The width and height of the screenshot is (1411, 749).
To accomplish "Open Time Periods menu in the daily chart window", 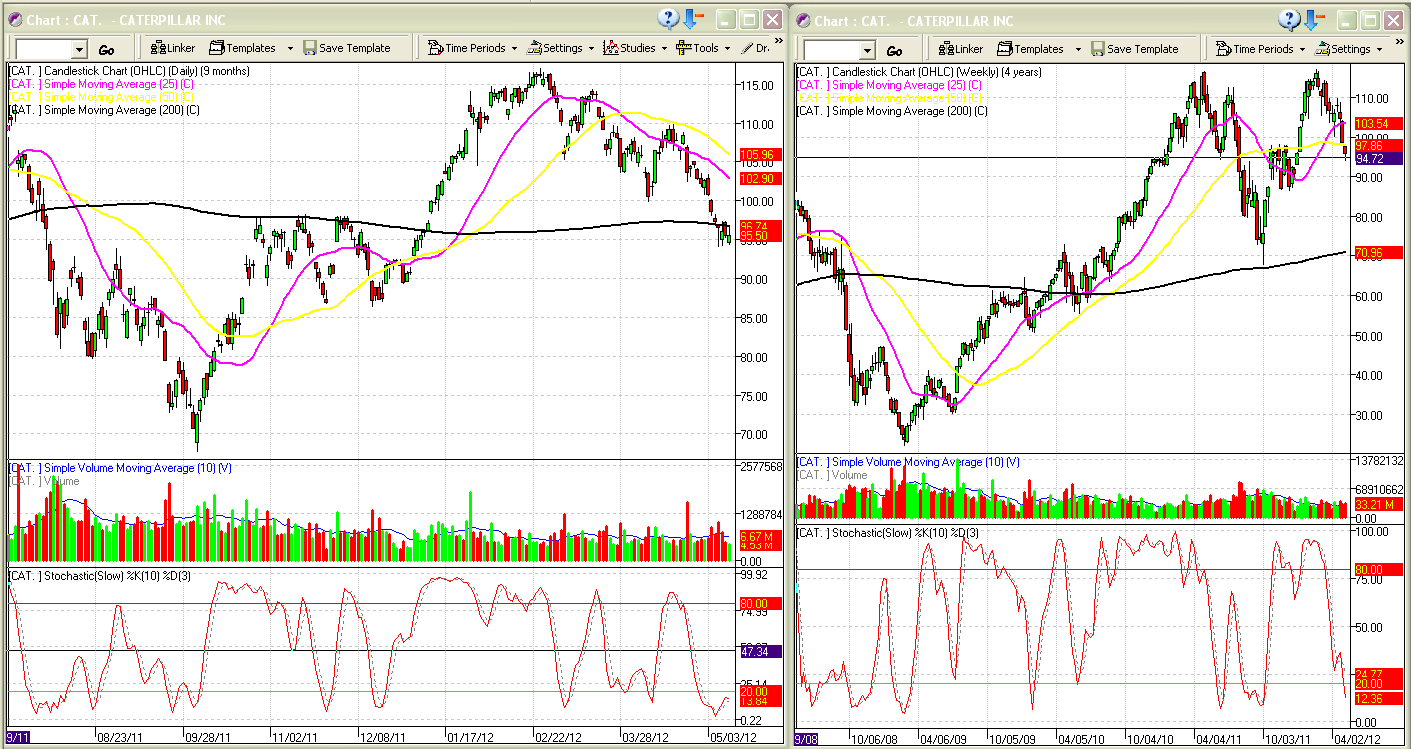I will coord(471,48).
